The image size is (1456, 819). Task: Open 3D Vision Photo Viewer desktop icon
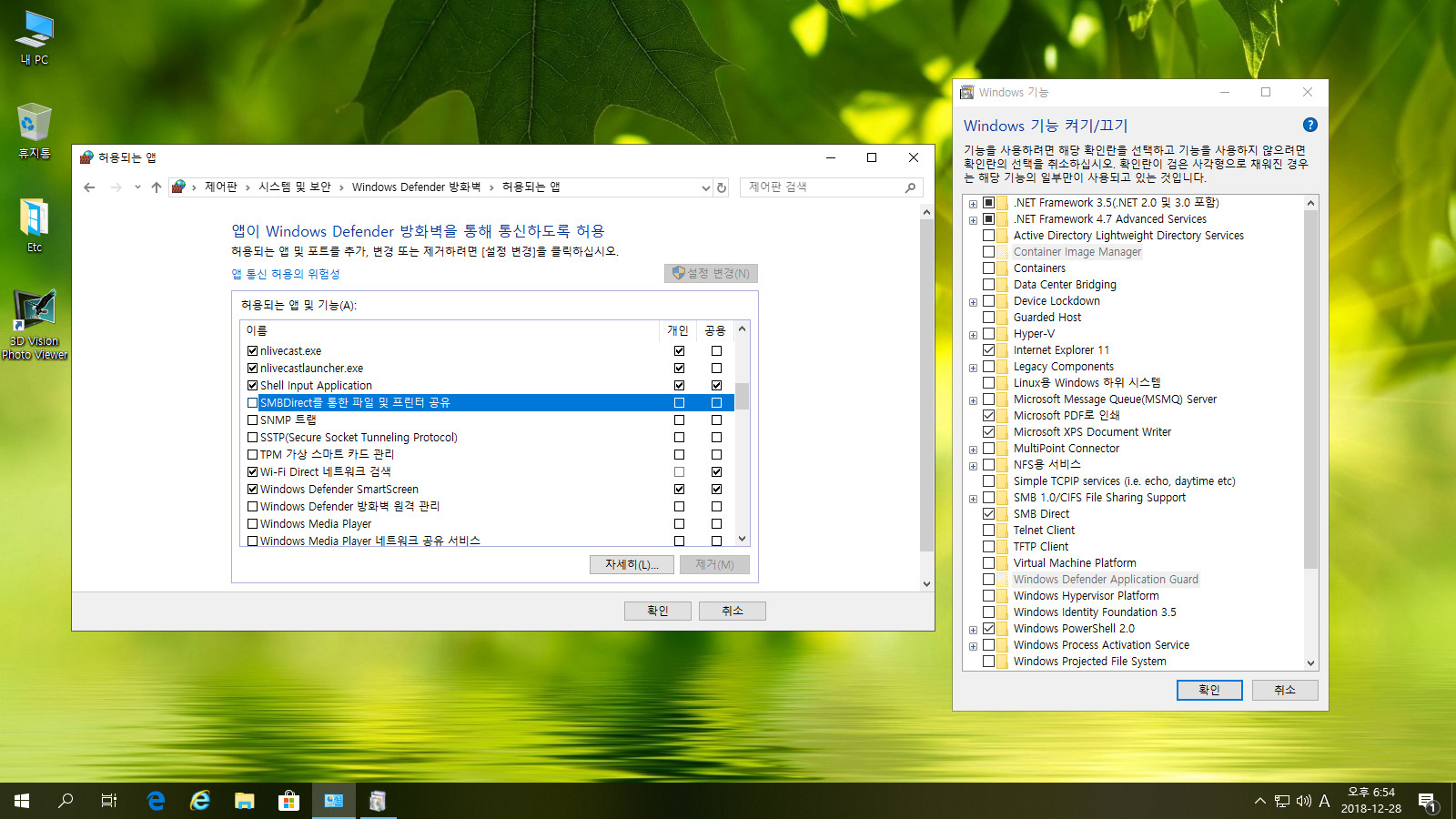(35, 324)
